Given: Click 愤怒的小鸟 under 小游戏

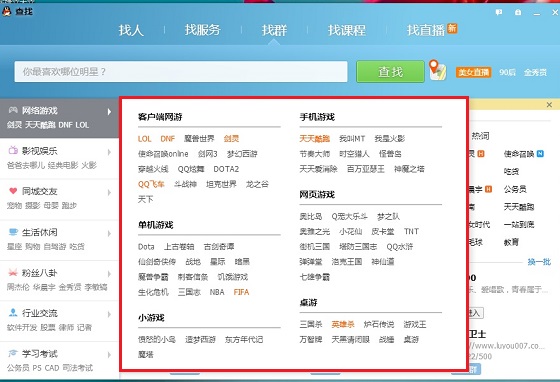Looking at the screenshot, I should click(x=157, y=339).
